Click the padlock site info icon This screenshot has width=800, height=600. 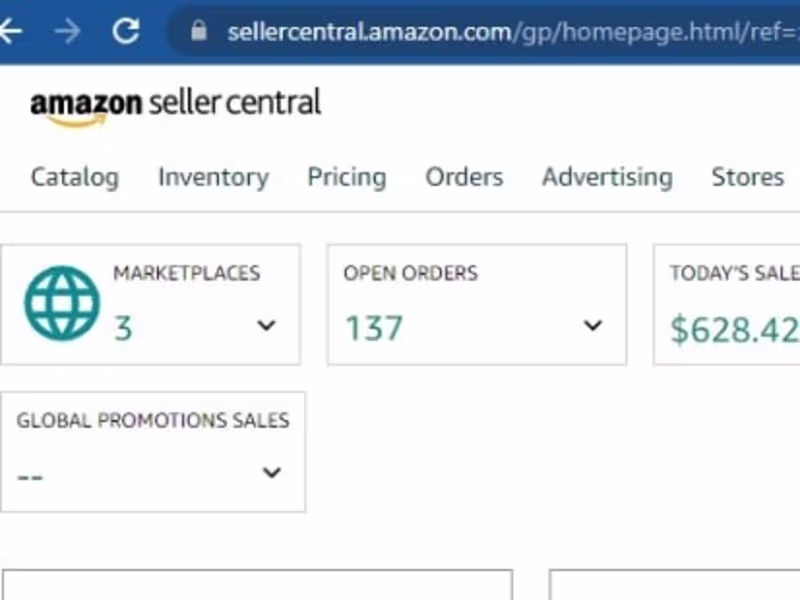[x=198, y=31]
